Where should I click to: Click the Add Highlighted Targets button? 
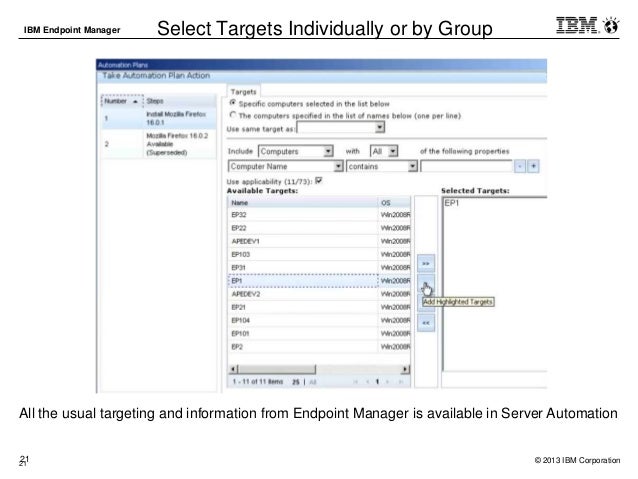[x=426, y=286]
